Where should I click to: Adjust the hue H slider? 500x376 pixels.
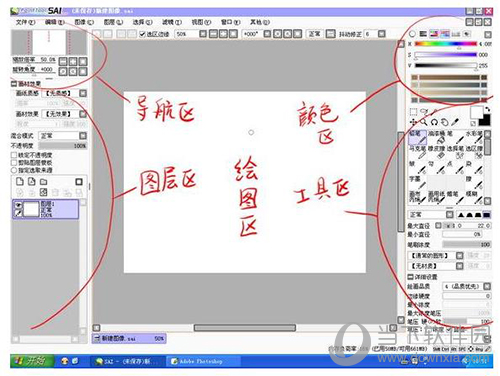click(x=446, y=44)
